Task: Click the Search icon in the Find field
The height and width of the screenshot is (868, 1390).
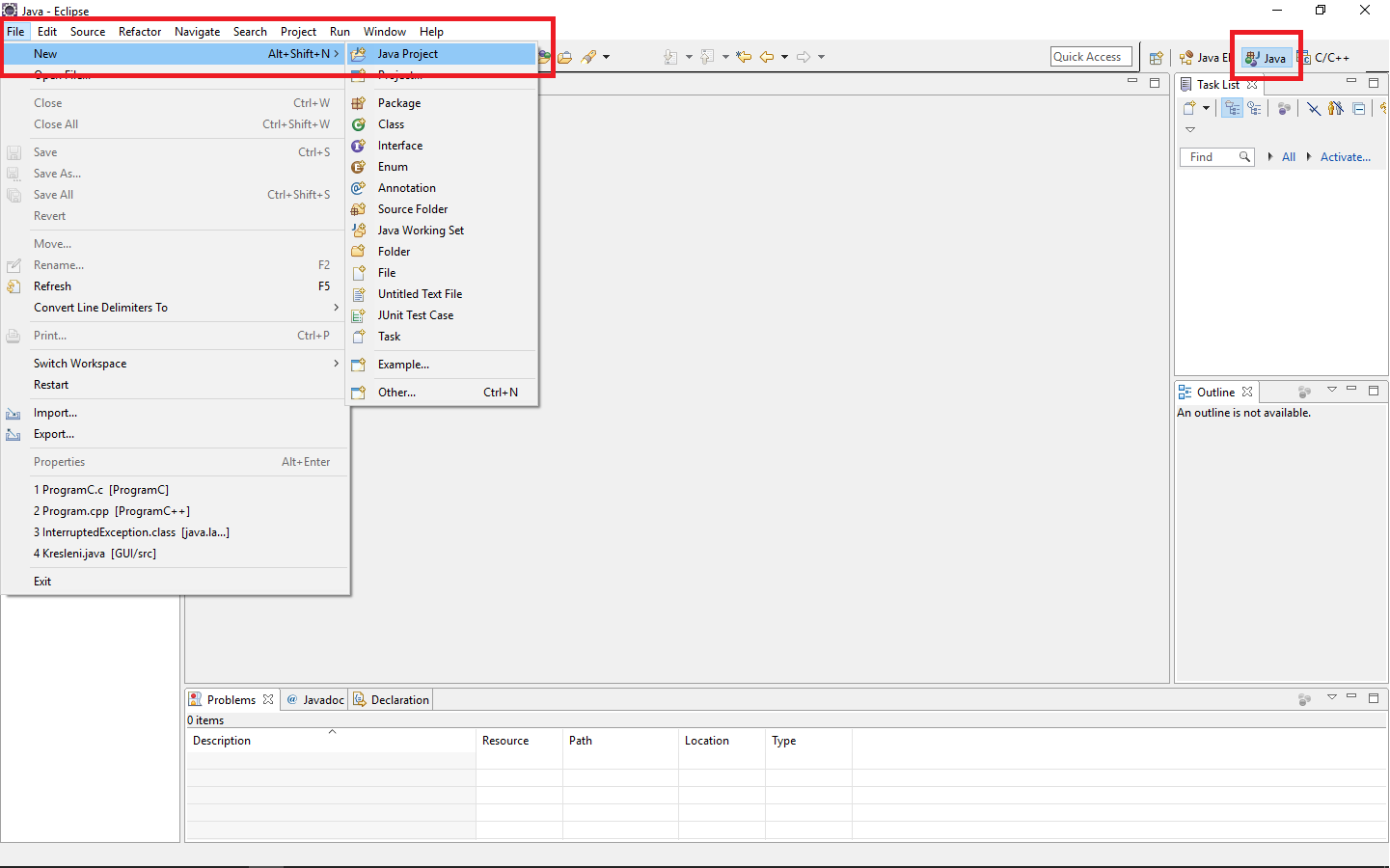Action: pos(1244,156)
